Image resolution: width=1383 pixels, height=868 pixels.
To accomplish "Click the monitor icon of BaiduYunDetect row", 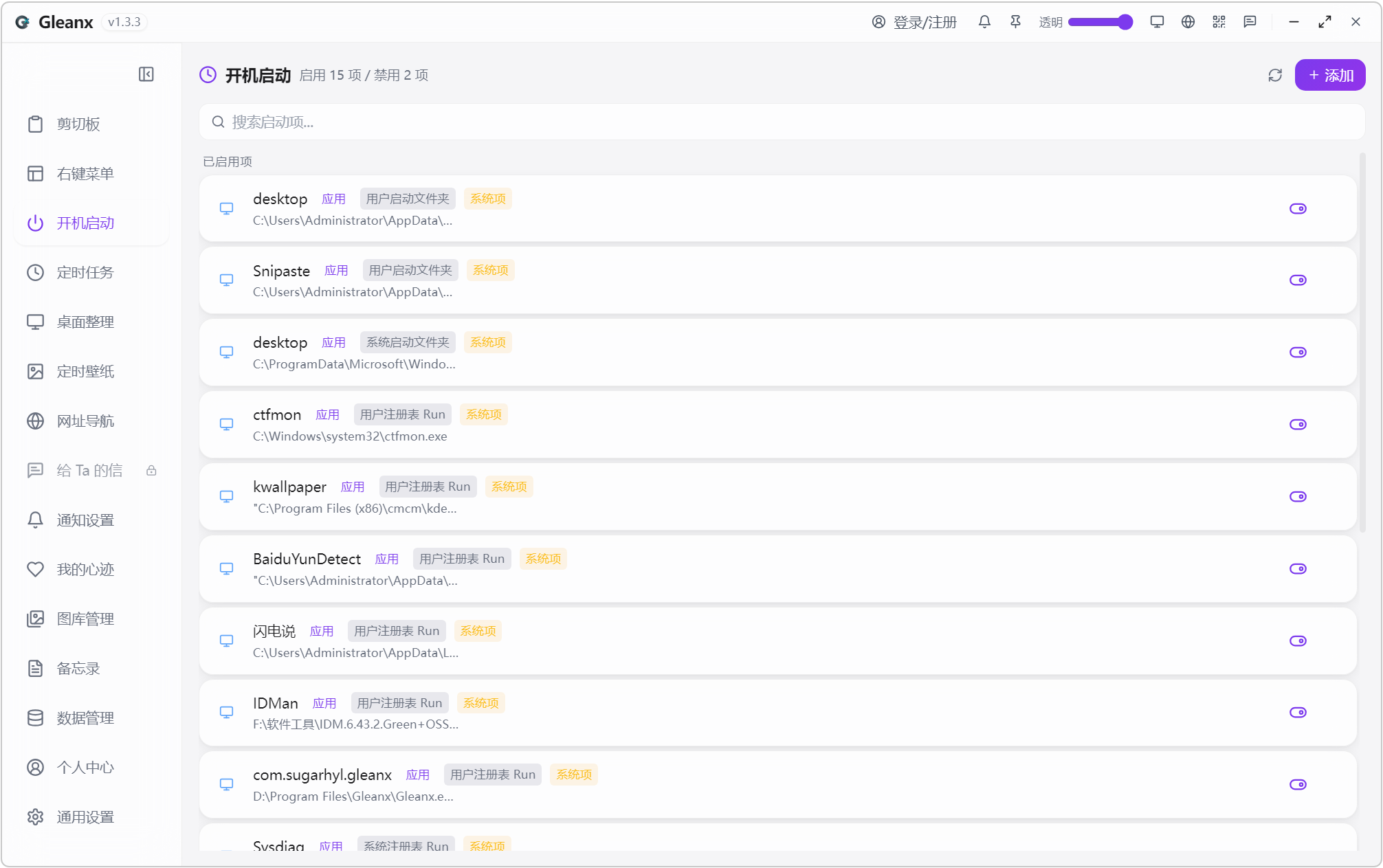I will click(226, 569).
